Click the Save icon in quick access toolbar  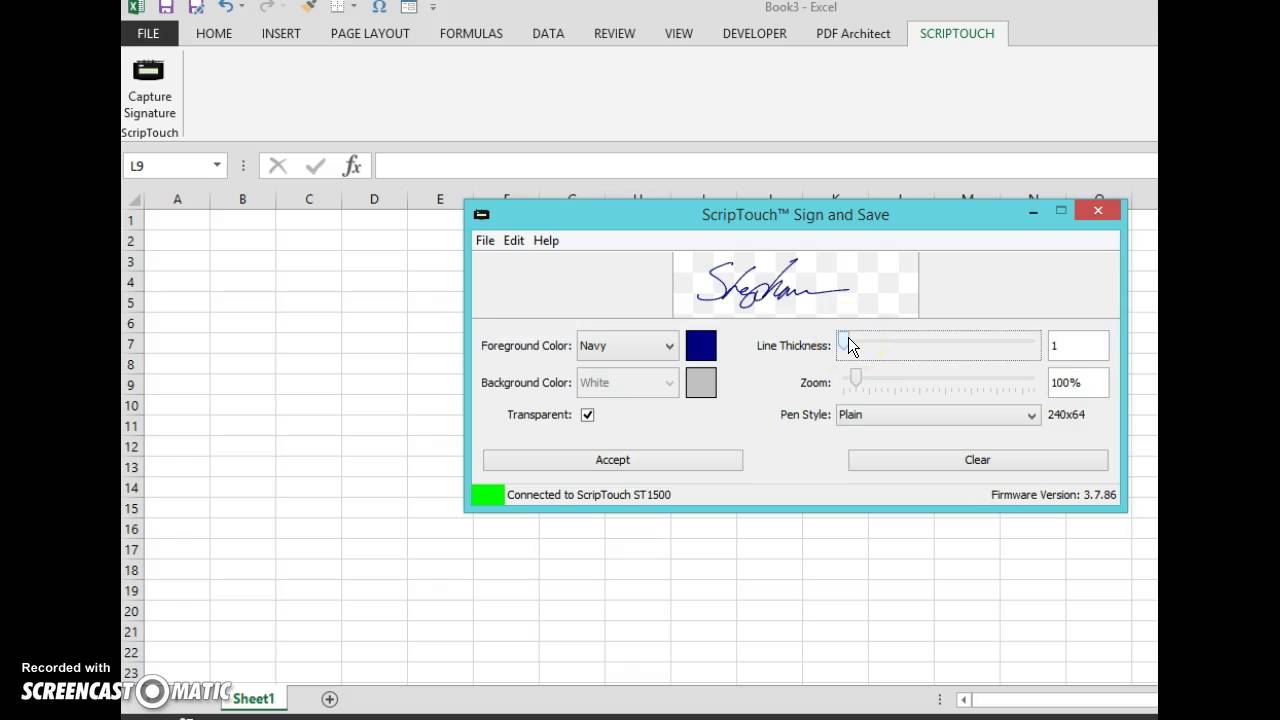click(x=166, y=6)
